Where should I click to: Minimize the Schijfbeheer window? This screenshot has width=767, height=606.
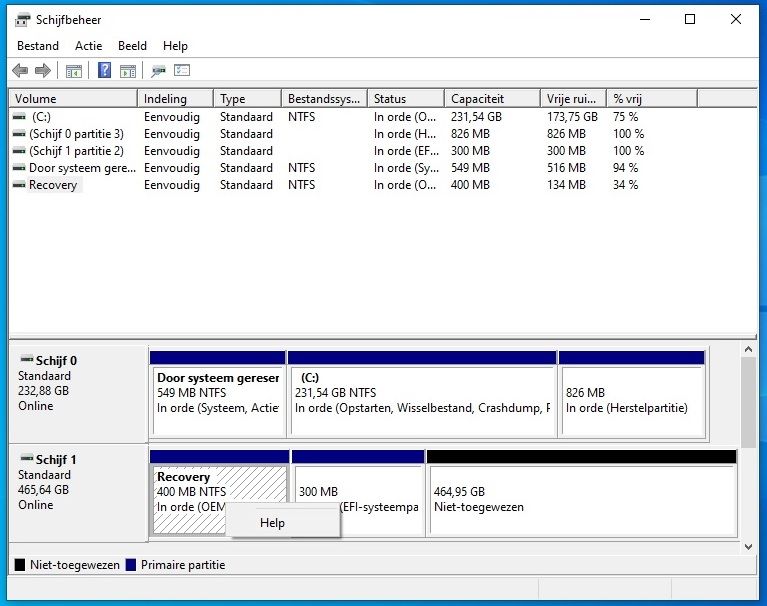point(645,19)
